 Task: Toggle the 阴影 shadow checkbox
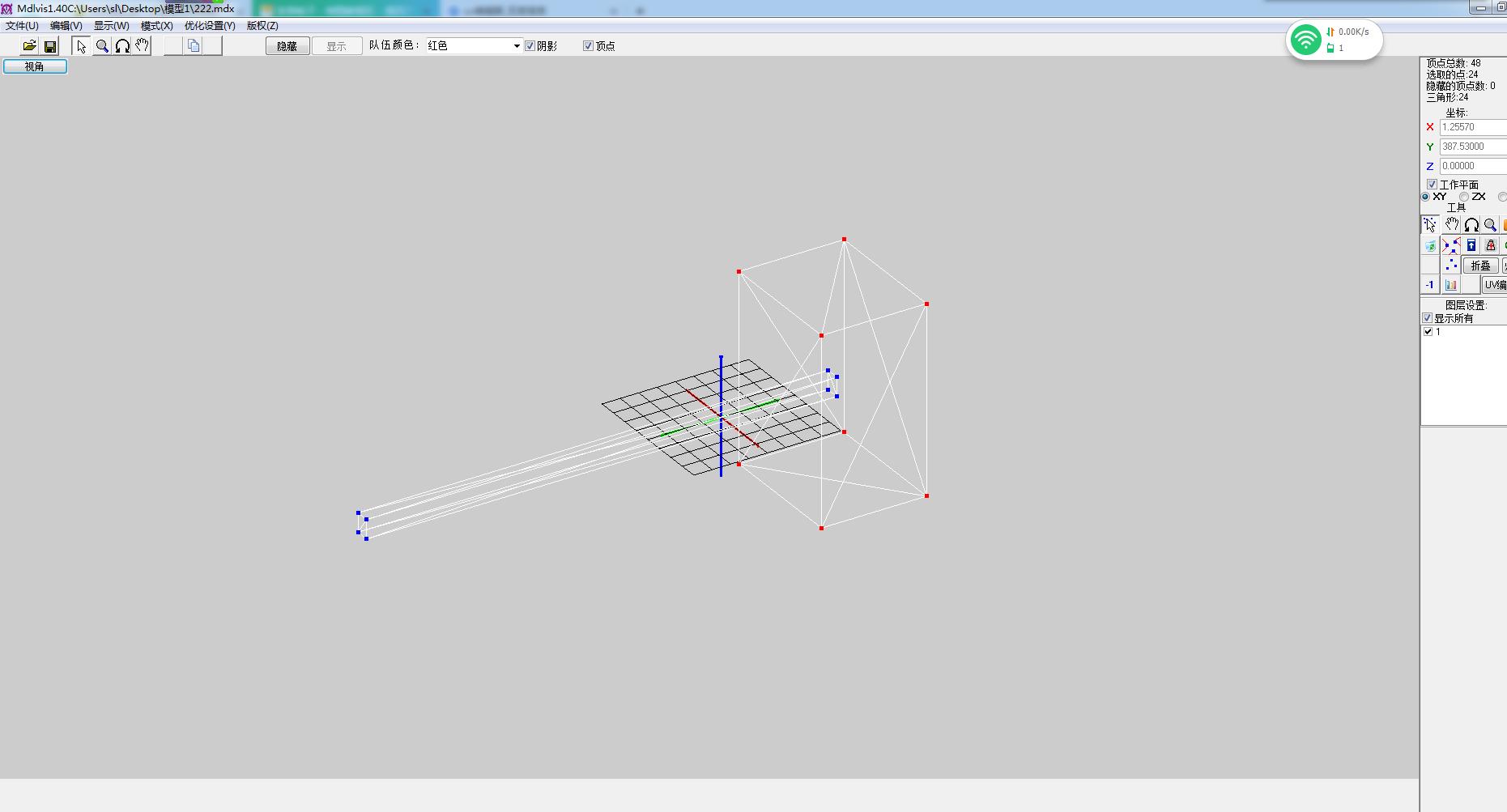coord(530,46)
